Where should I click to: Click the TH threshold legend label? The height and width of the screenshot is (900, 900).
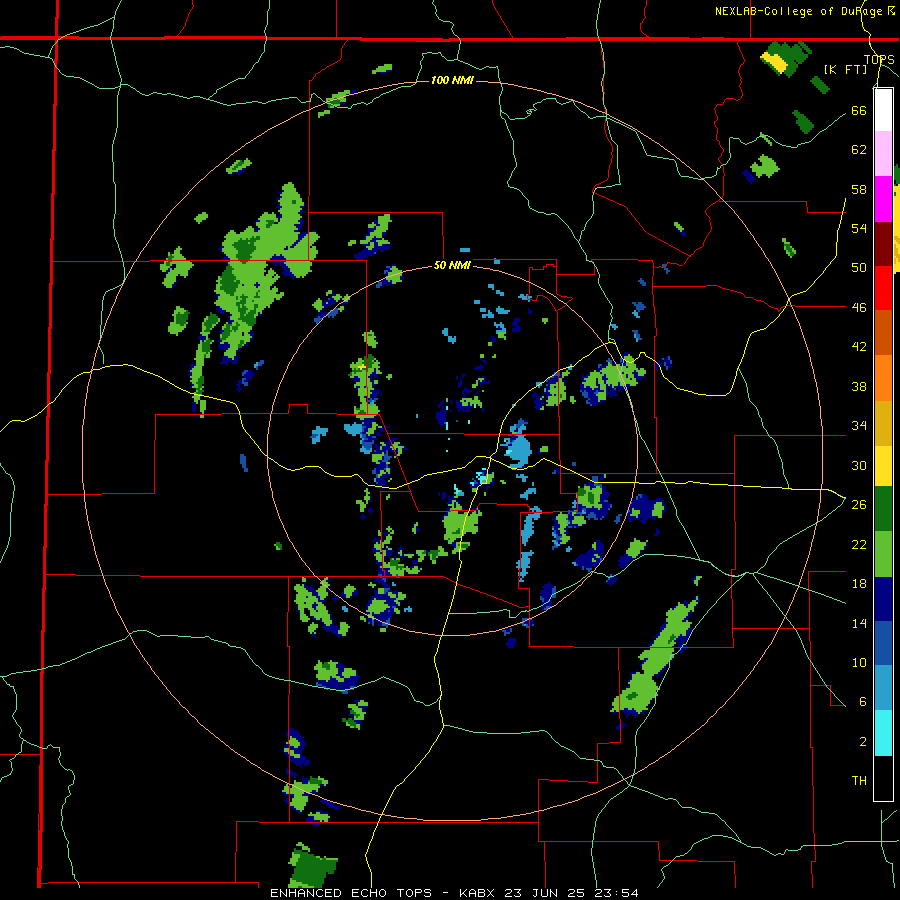[x=859, y=781]
